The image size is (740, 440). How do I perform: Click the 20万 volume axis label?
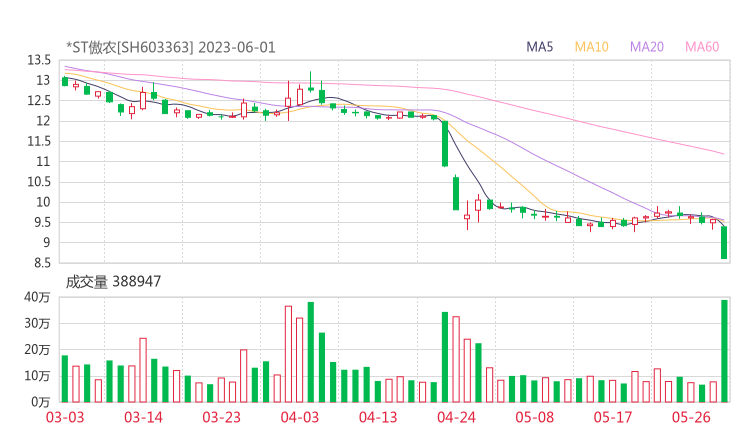coord(37,350)
